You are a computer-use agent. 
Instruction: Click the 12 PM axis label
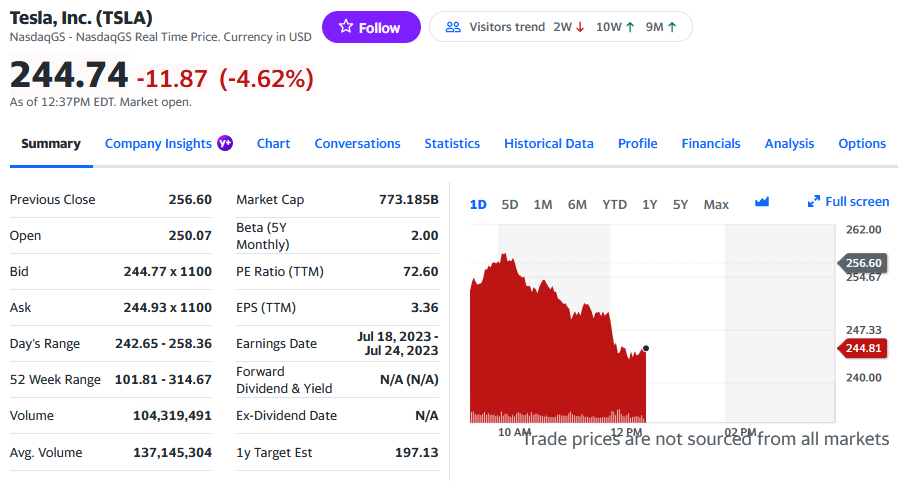[x=626, y=432]
